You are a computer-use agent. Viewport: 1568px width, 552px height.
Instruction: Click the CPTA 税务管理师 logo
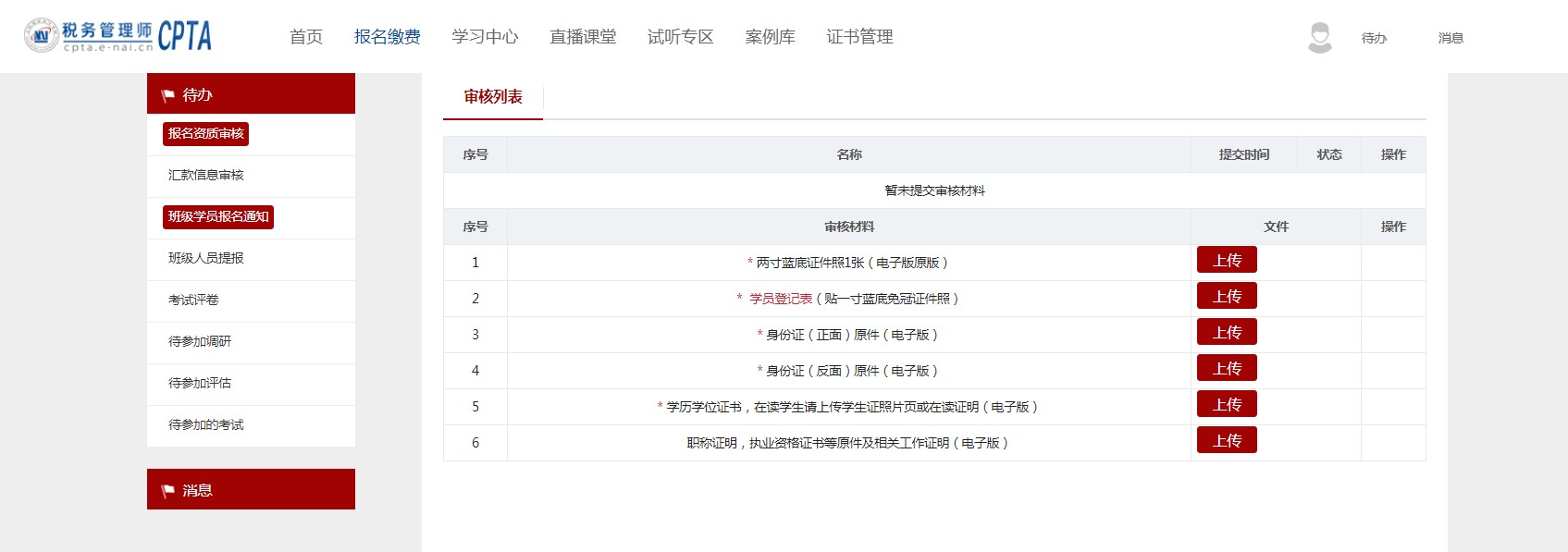(x=118, y=36)
